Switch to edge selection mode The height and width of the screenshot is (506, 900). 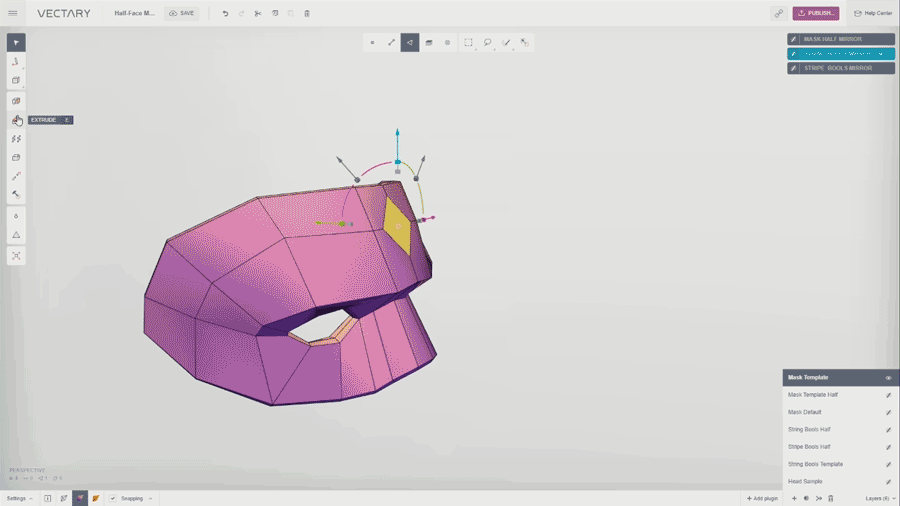tap(391, 42)
